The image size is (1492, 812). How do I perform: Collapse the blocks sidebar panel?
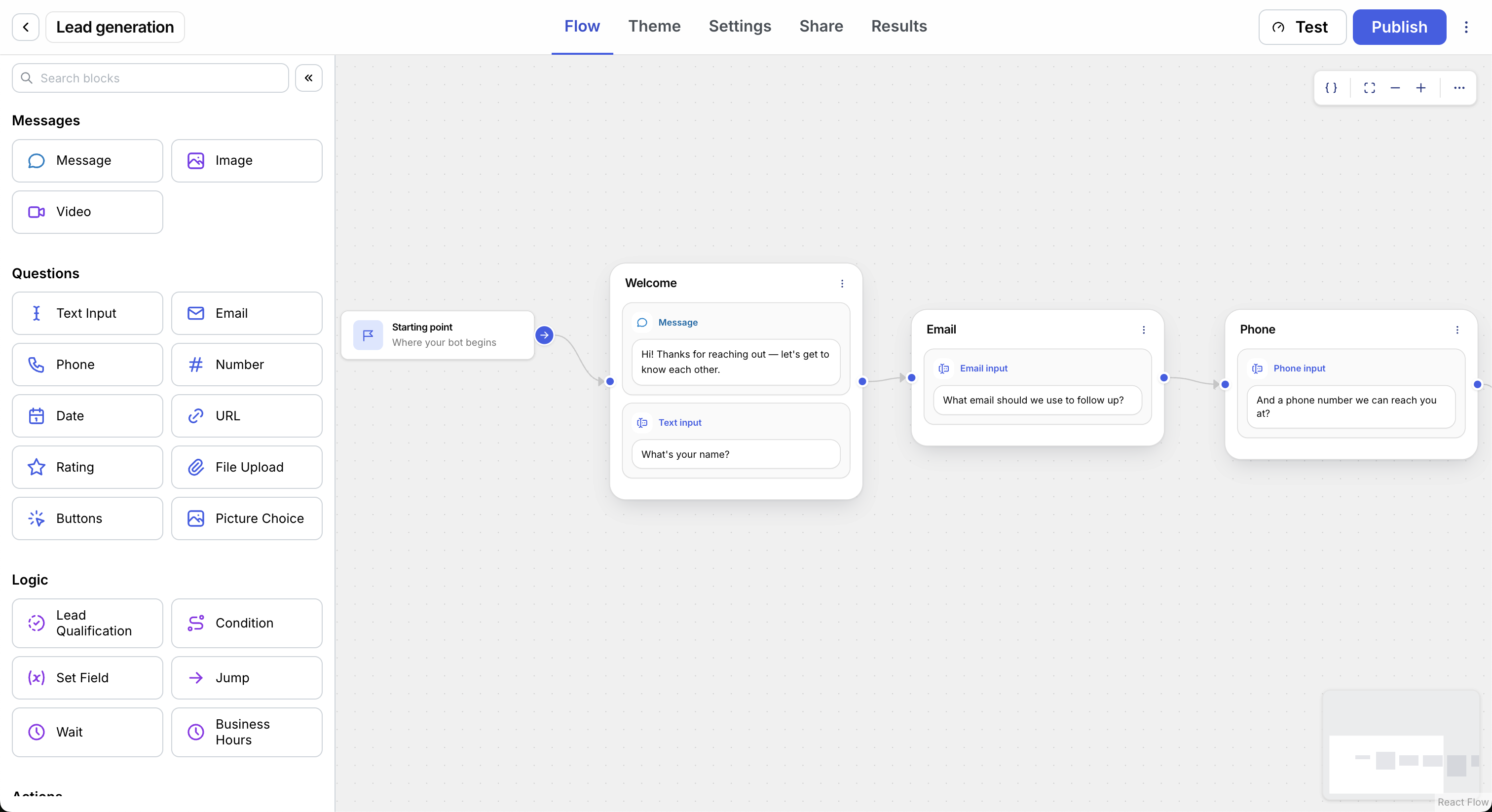click(x=309, y=77)
